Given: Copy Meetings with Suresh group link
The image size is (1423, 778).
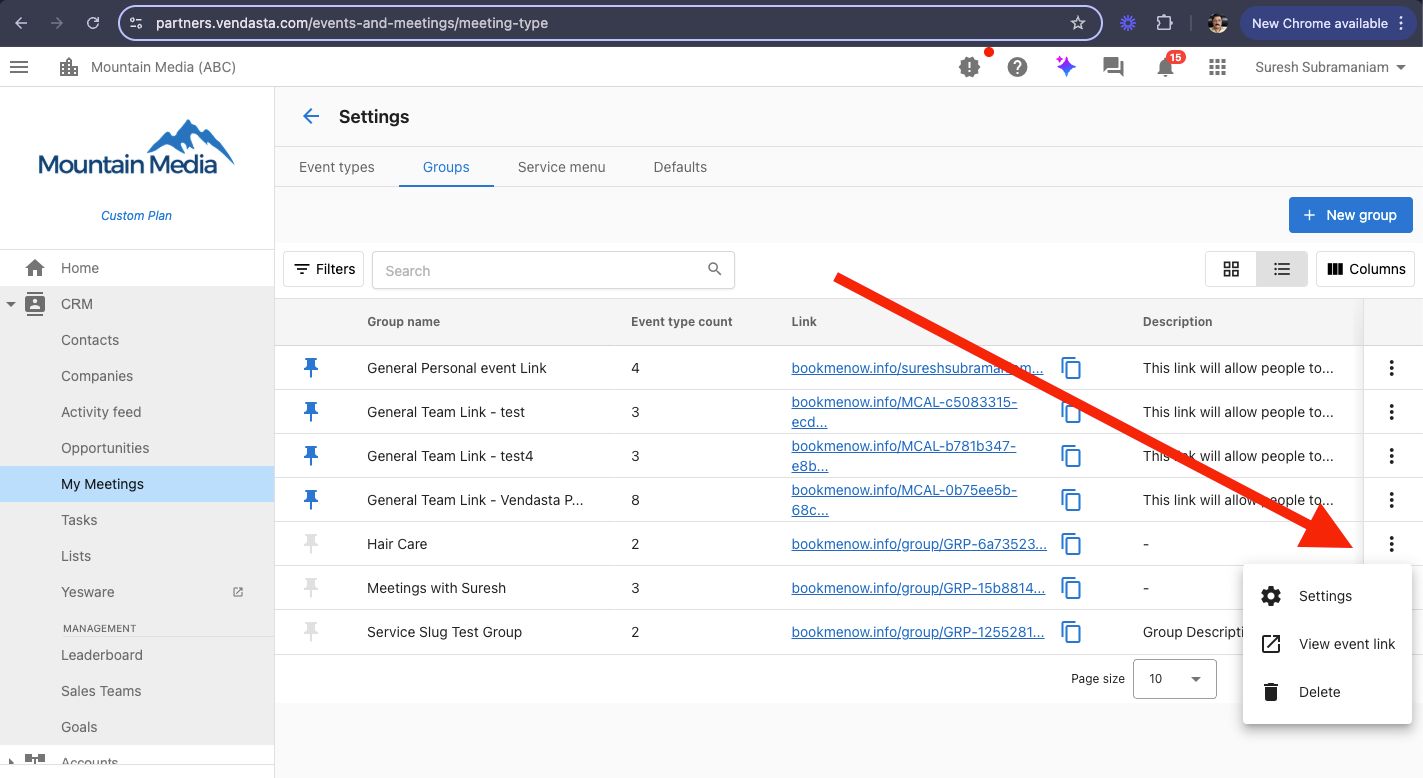Looking at the screenshot, I should [x=1071, y=588].
